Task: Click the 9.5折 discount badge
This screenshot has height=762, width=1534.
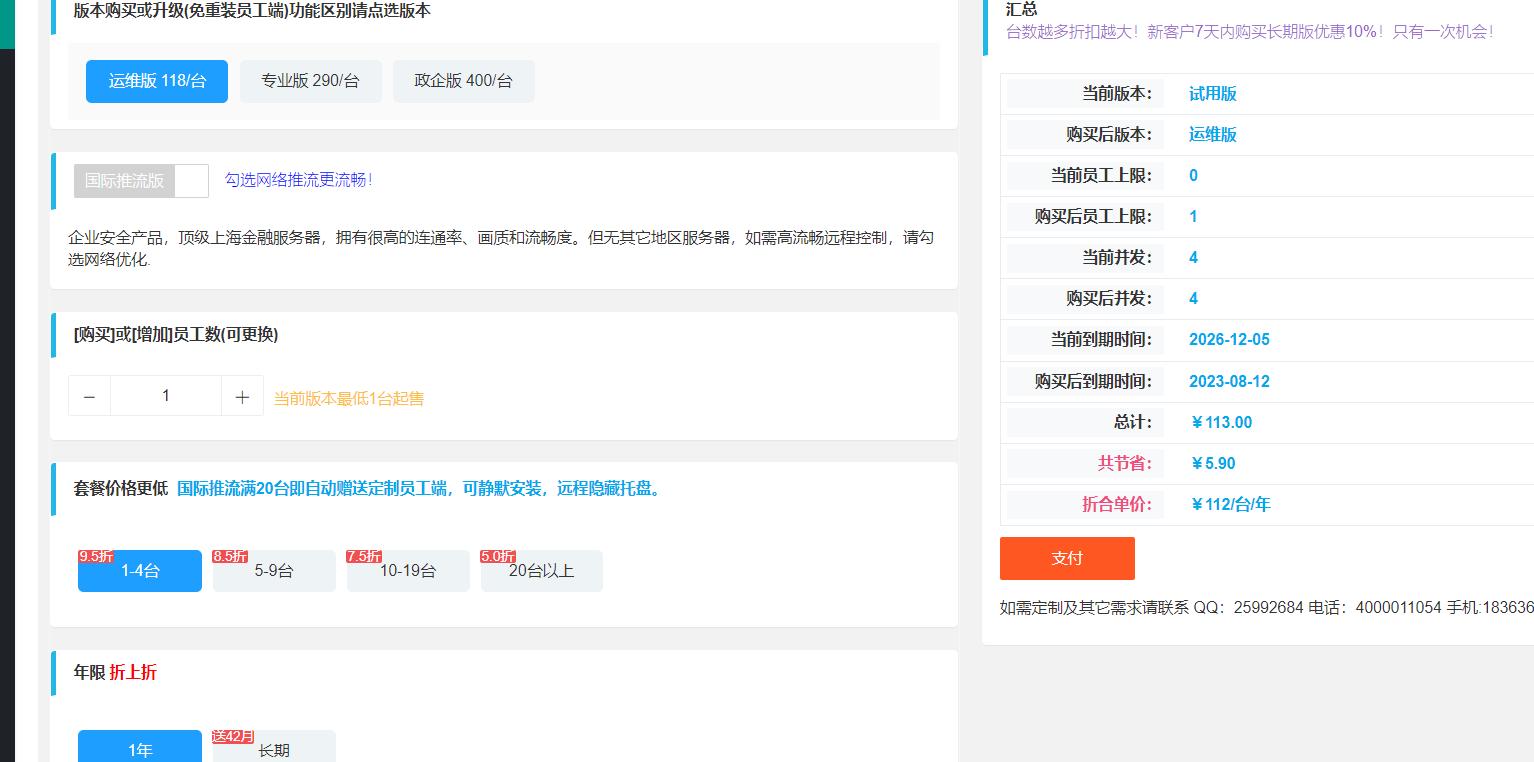Action: pos(96,556)
